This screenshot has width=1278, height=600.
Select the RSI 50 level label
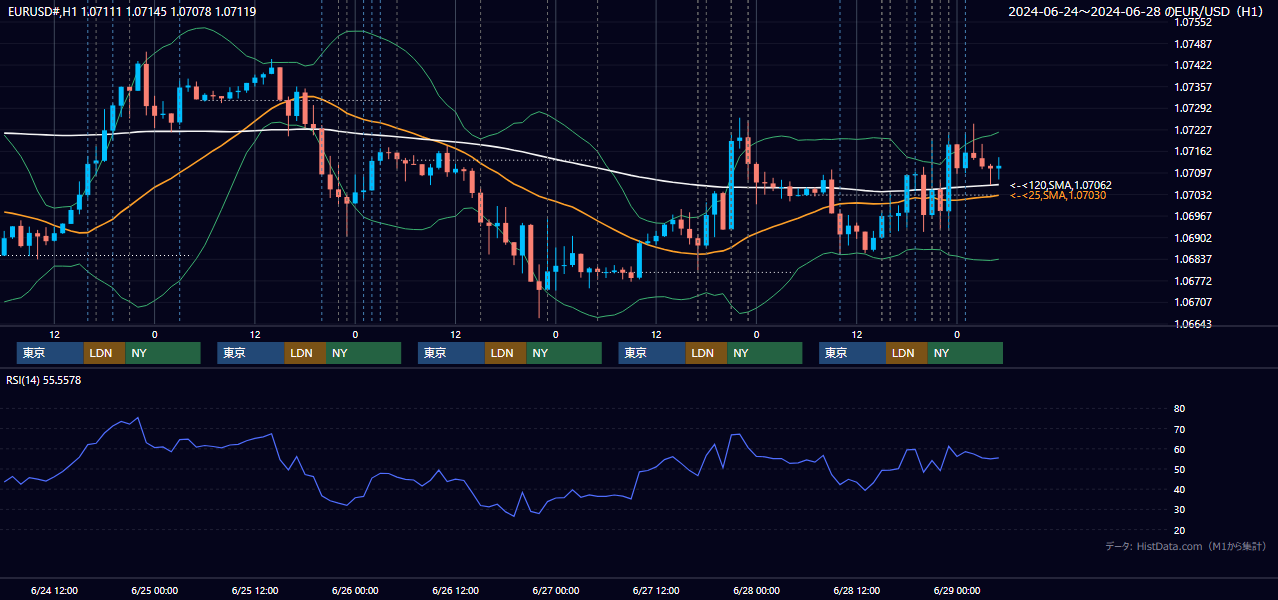point(1179,469)
